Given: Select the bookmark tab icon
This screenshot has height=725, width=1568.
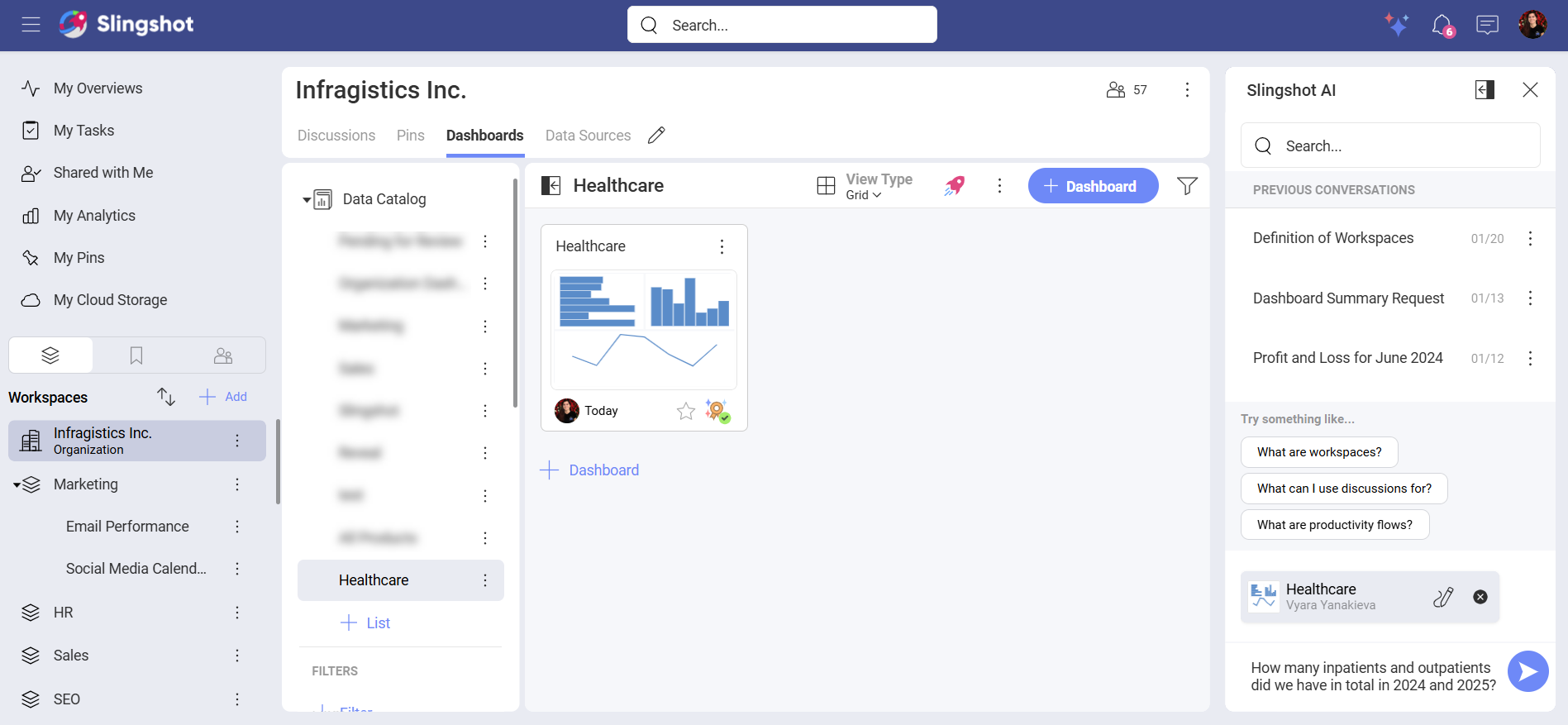Looking at the screenshot, I should (x=136, y=355).
